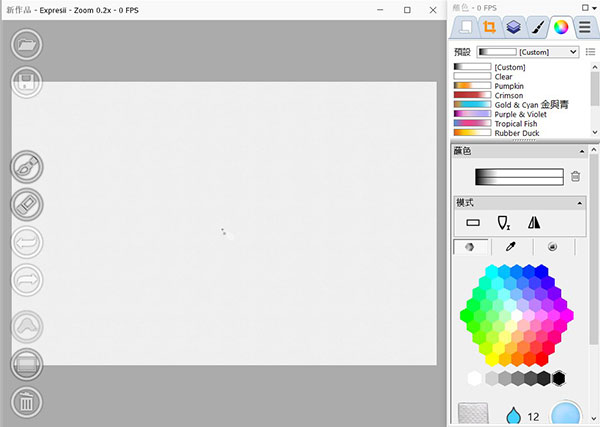The width and height of the screenshot is (600, 427).
Task: Select the paintbrush tool in left sidebar
Action: (26, 167)
